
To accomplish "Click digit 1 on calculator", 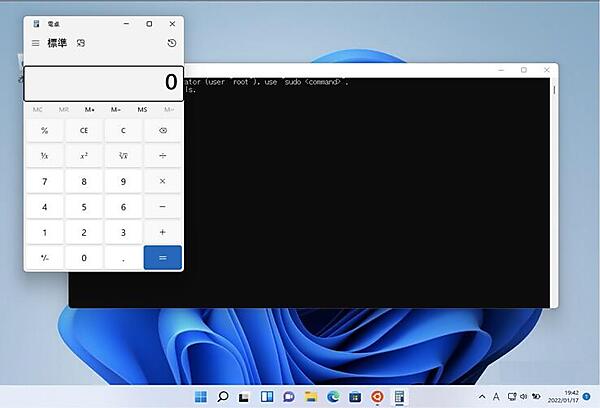I will pyautogui.click(x=44, y=232).
